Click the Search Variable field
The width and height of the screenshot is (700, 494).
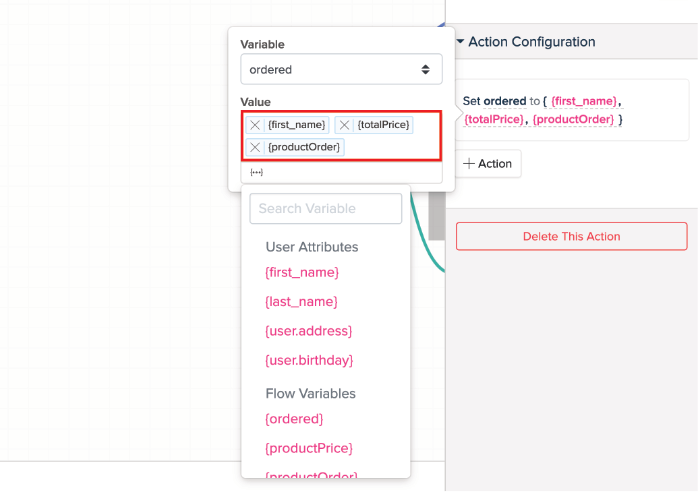[x=326, y=208]
